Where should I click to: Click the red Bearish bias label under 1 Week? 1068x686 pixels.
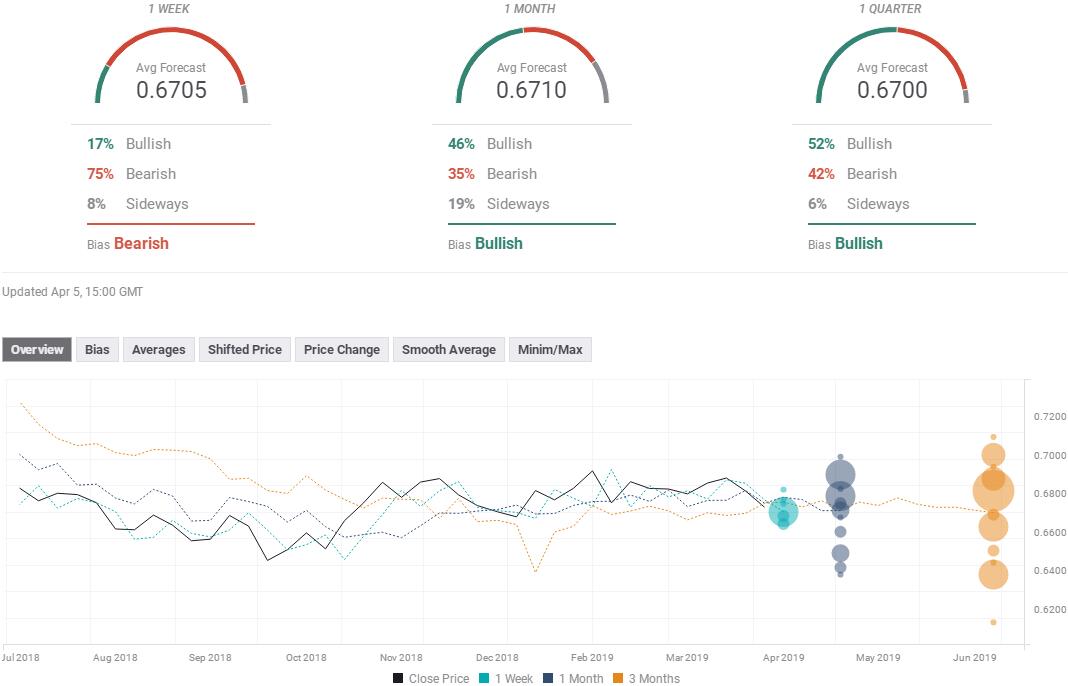[x=141, y=243]
